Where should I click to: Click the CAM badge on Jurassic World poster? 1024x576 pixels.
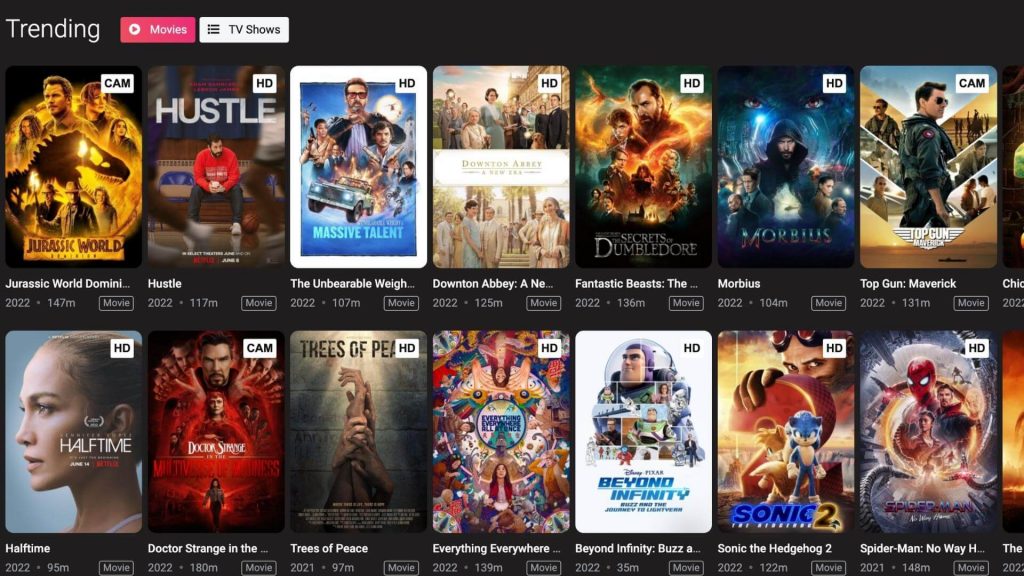[118, 83]
